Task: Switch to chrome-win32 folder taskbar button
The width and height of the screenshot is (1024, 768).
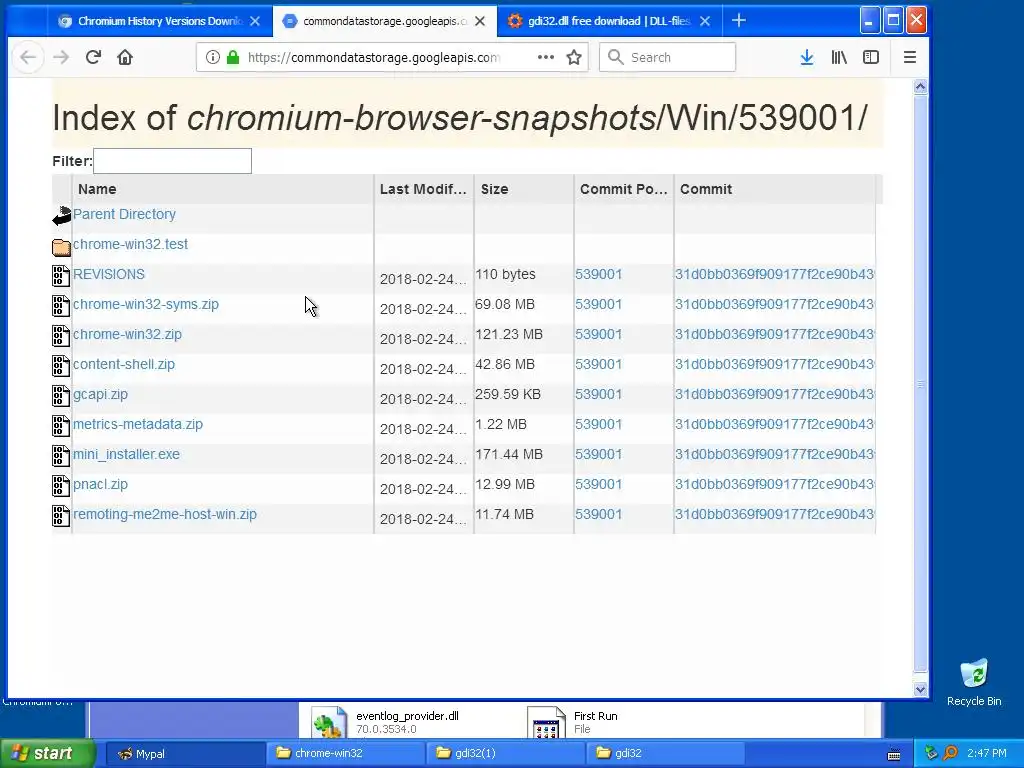Action: 345,754
